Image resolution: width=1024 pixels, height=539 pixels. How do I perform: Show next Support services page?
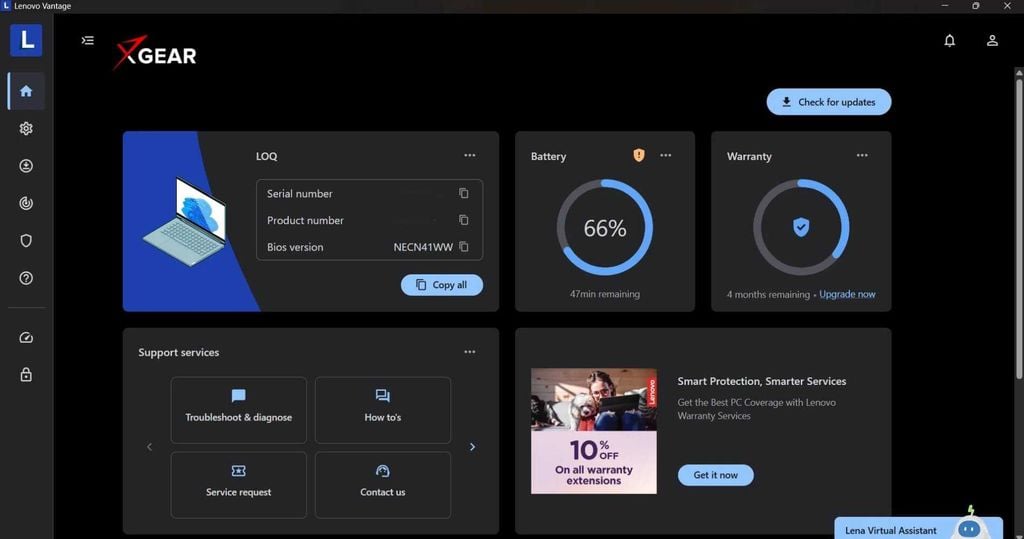(472, 447)
